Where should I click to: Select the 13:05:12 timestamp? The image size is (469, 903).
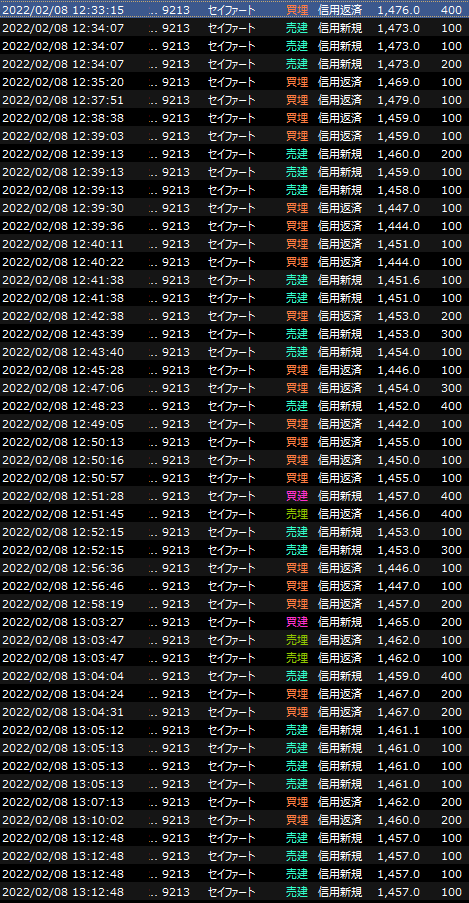63,730
